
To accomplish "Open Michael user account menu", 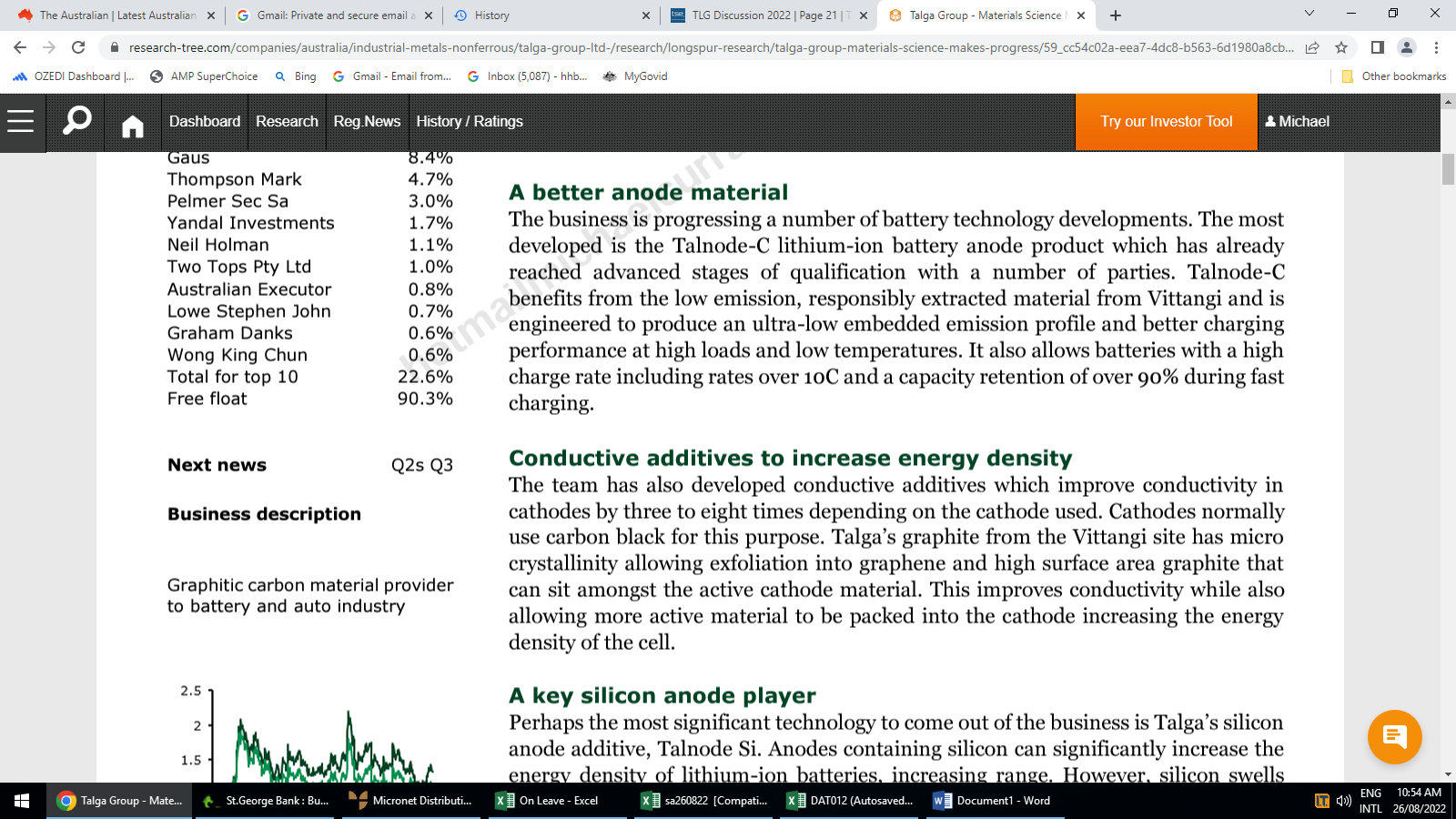I will click(1297, 121).
